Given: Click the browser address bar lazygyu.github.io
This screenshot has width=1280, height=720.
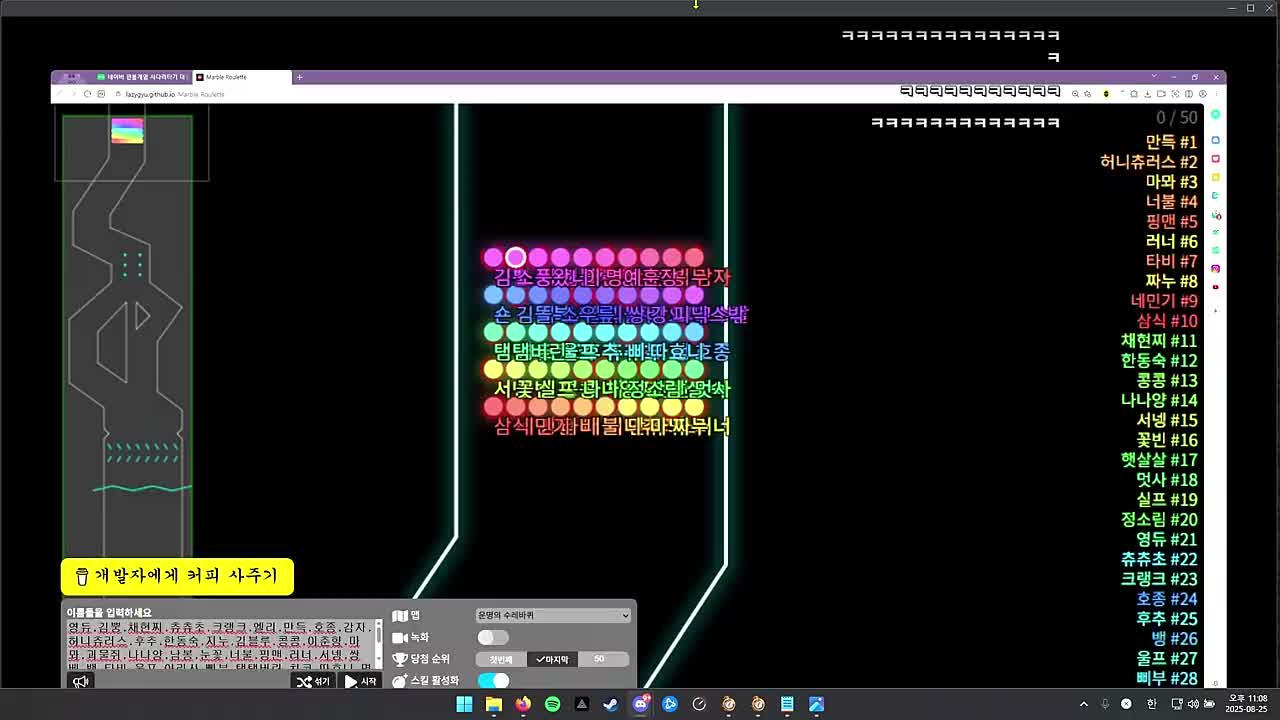Looking at the screenshot, I should 175,94.
